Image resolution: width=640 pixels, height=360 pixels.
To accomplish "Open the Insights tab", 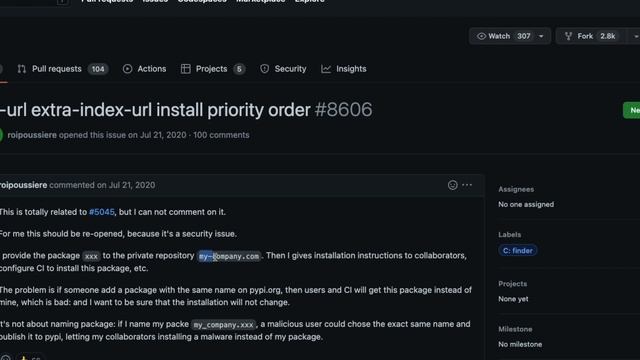I will (x=344, y=69).
